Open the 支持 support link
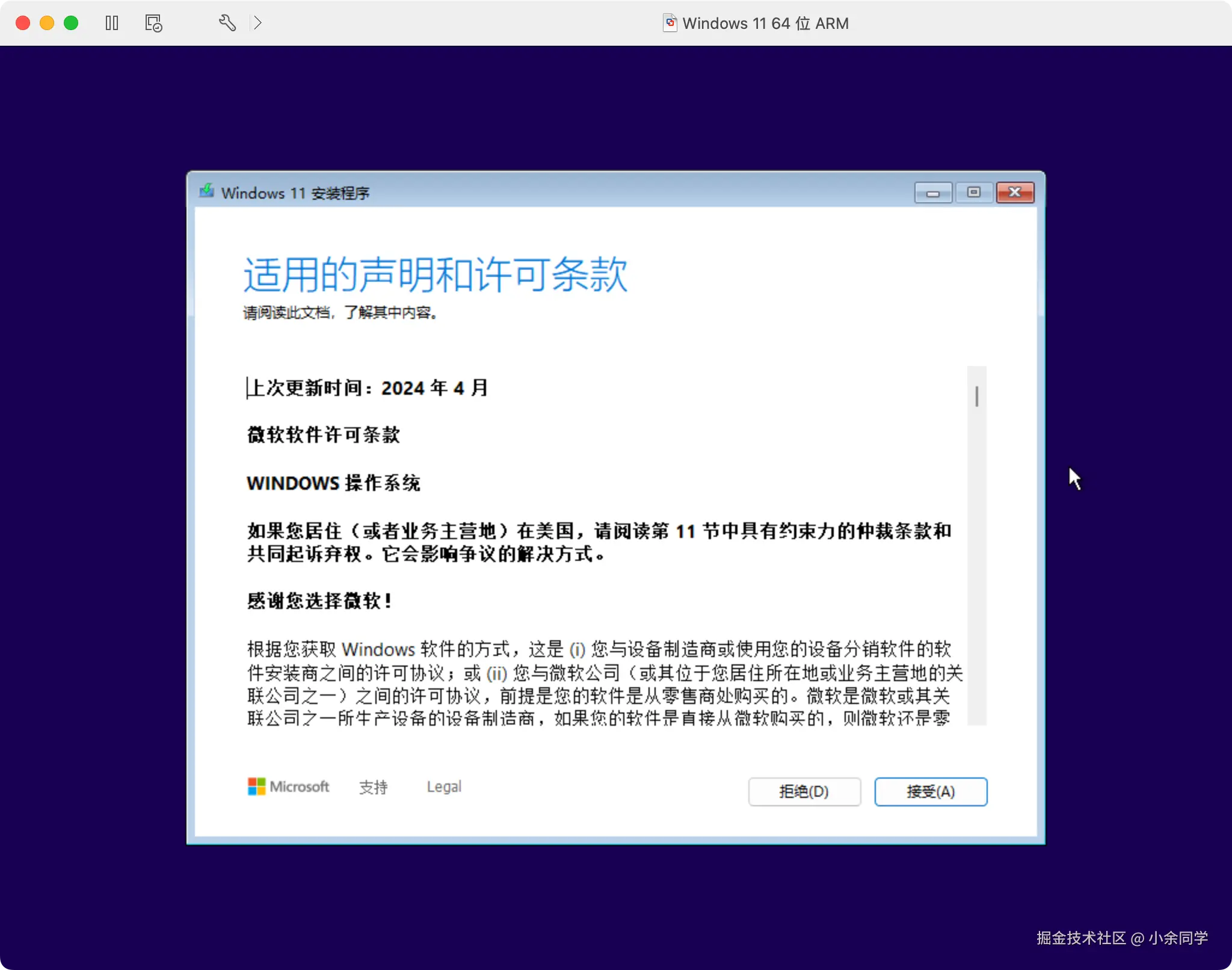The width and height of the screenshot is (1232, 970). coord(373,787)
